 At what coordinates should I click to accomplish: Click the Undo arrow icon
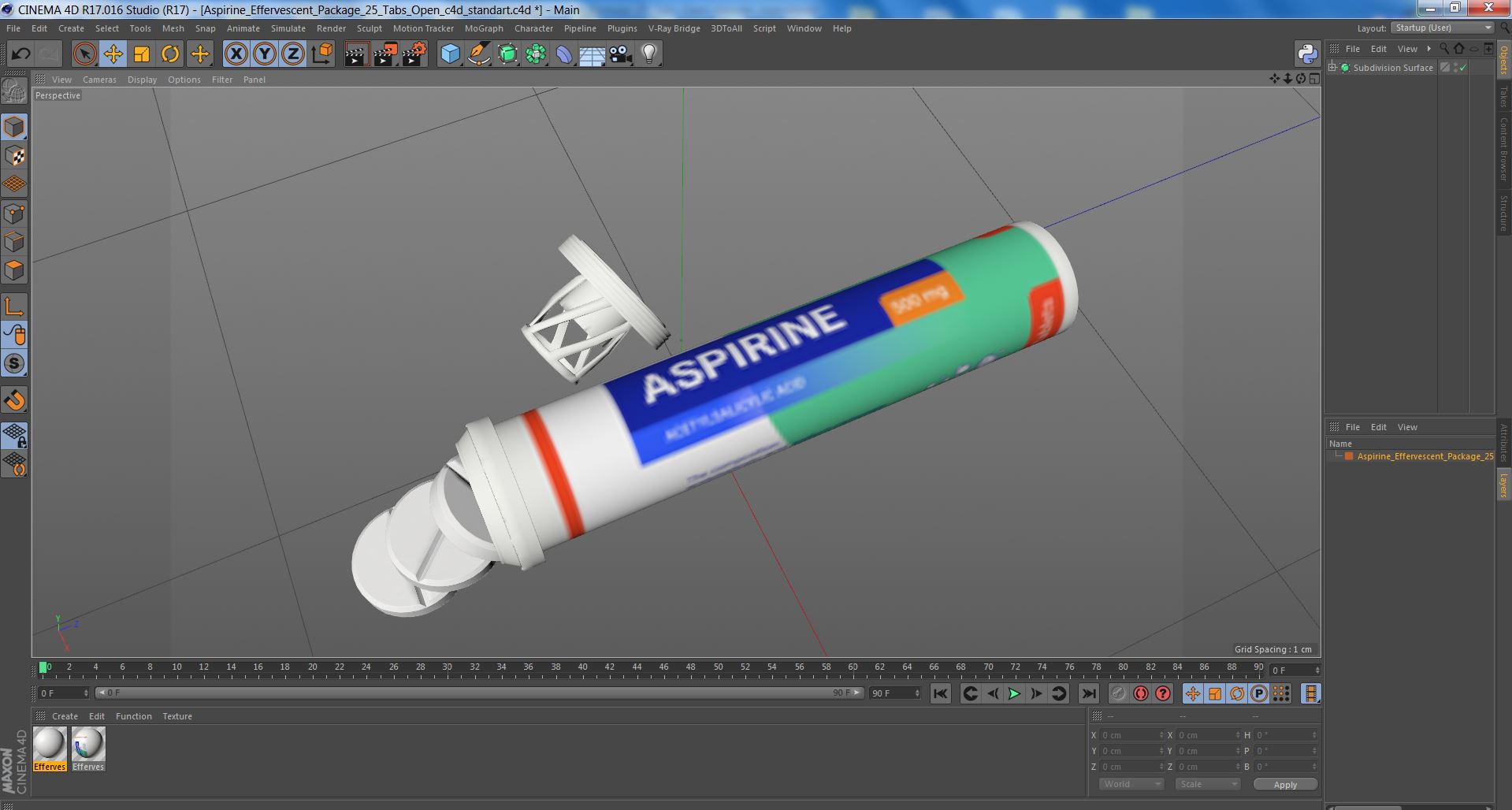click(x=20, y=54)
